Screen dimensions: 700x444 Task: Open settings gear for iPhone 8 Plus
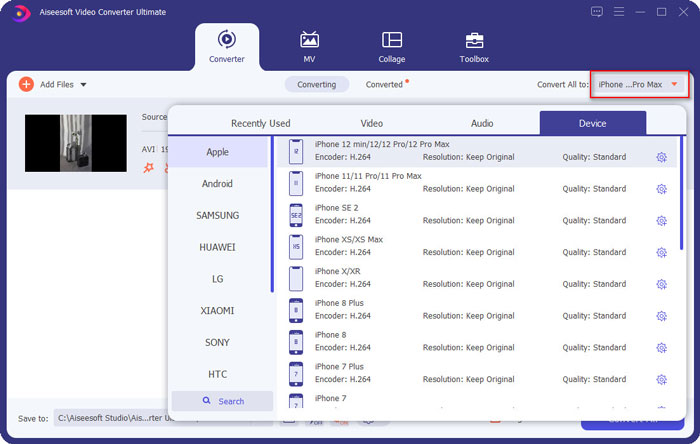pyautogui.click(x=662, y=316)
